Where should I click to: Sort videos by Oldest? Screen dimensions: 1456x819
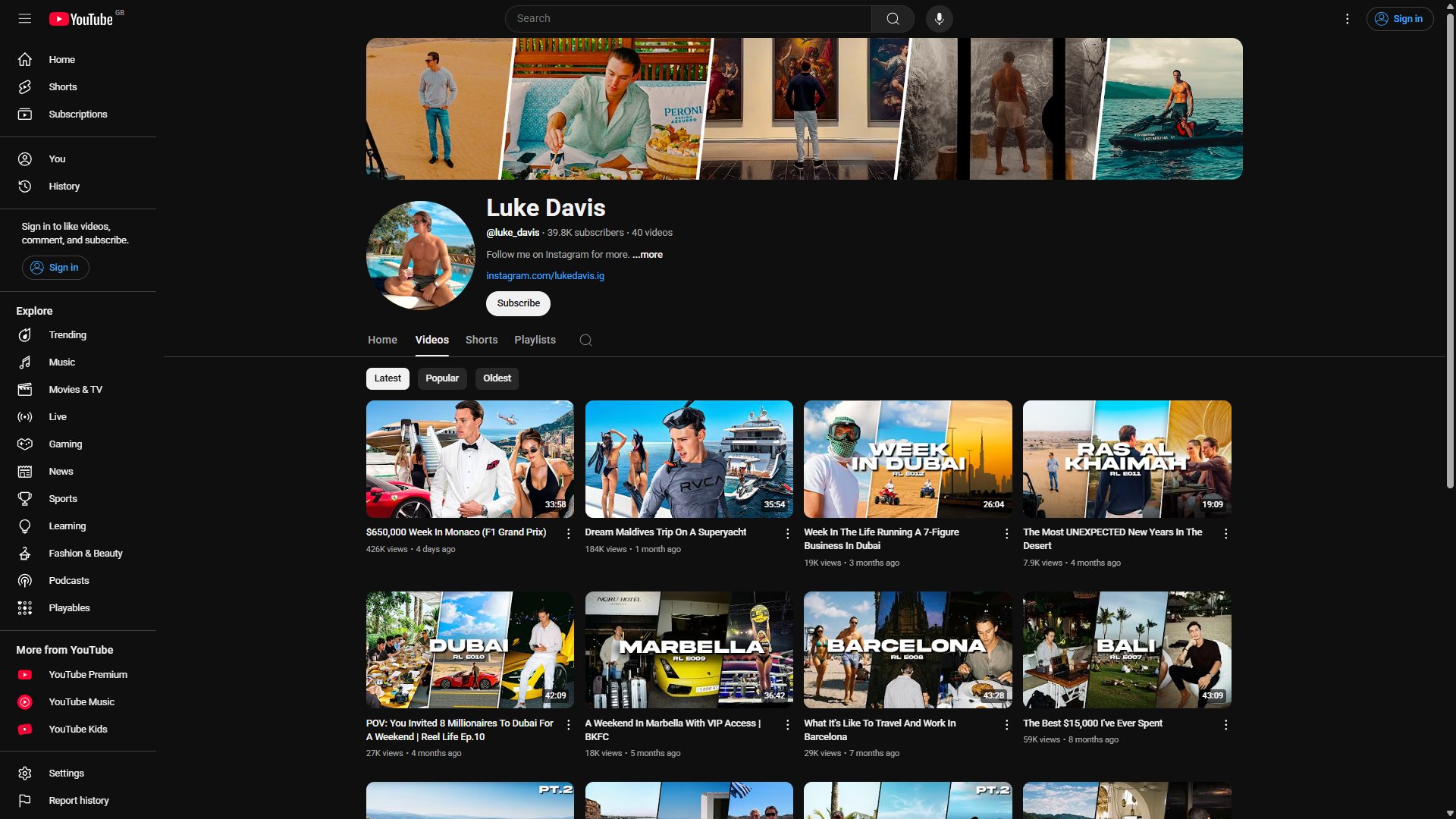point(497,378)
